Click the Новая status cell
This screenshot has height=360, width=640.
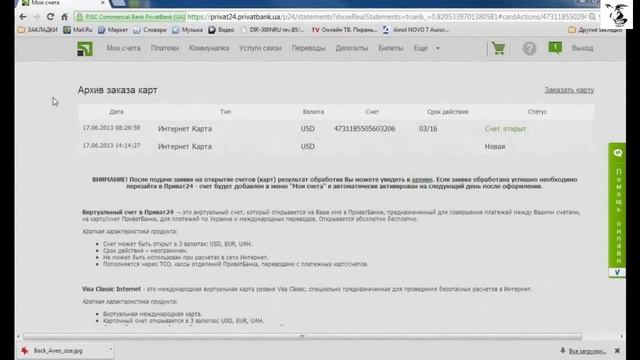point(495,146)
